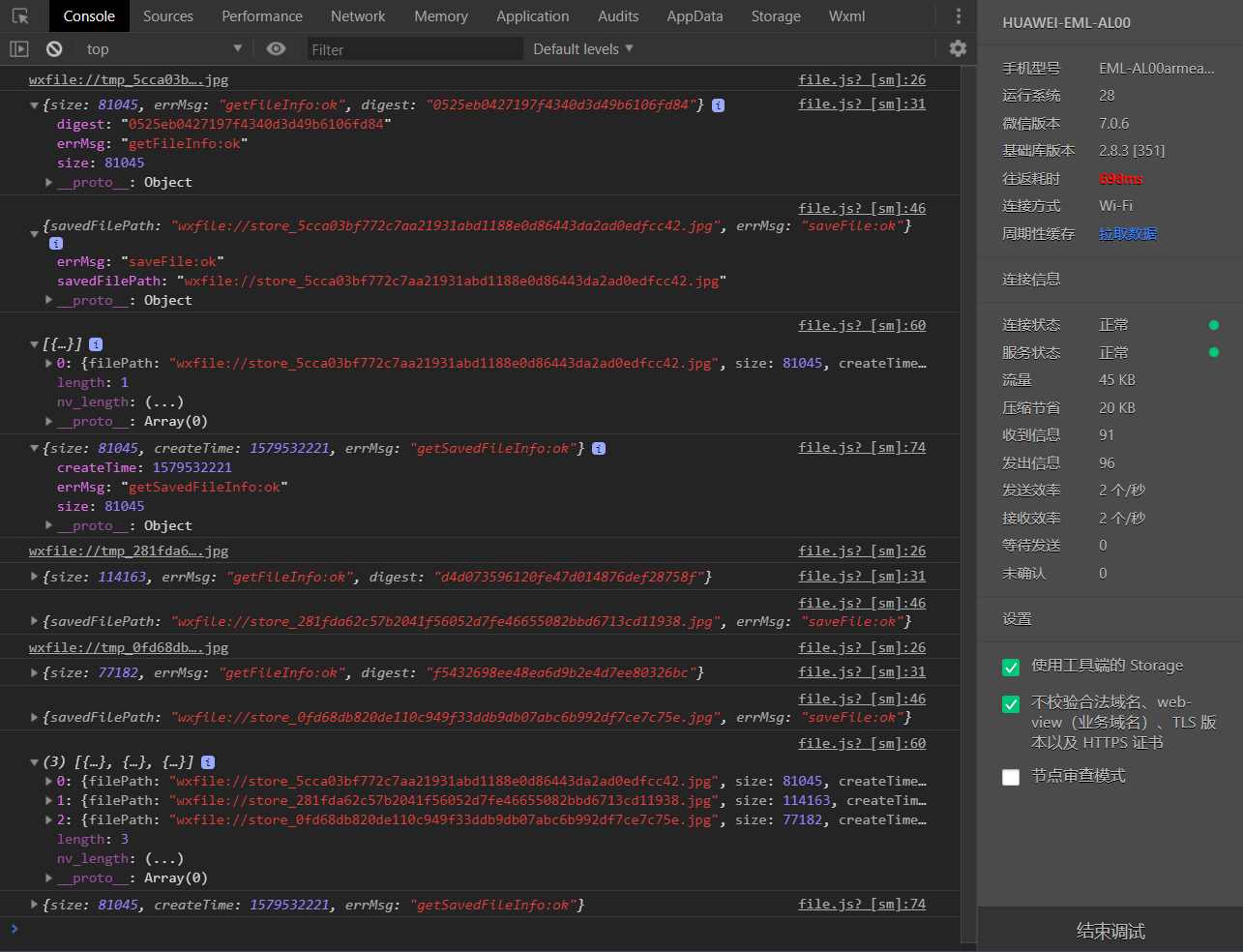Switch to the Memory tab
This screenshot has width=1243, height=952.
pyautogui.click(x=441, y=16)
